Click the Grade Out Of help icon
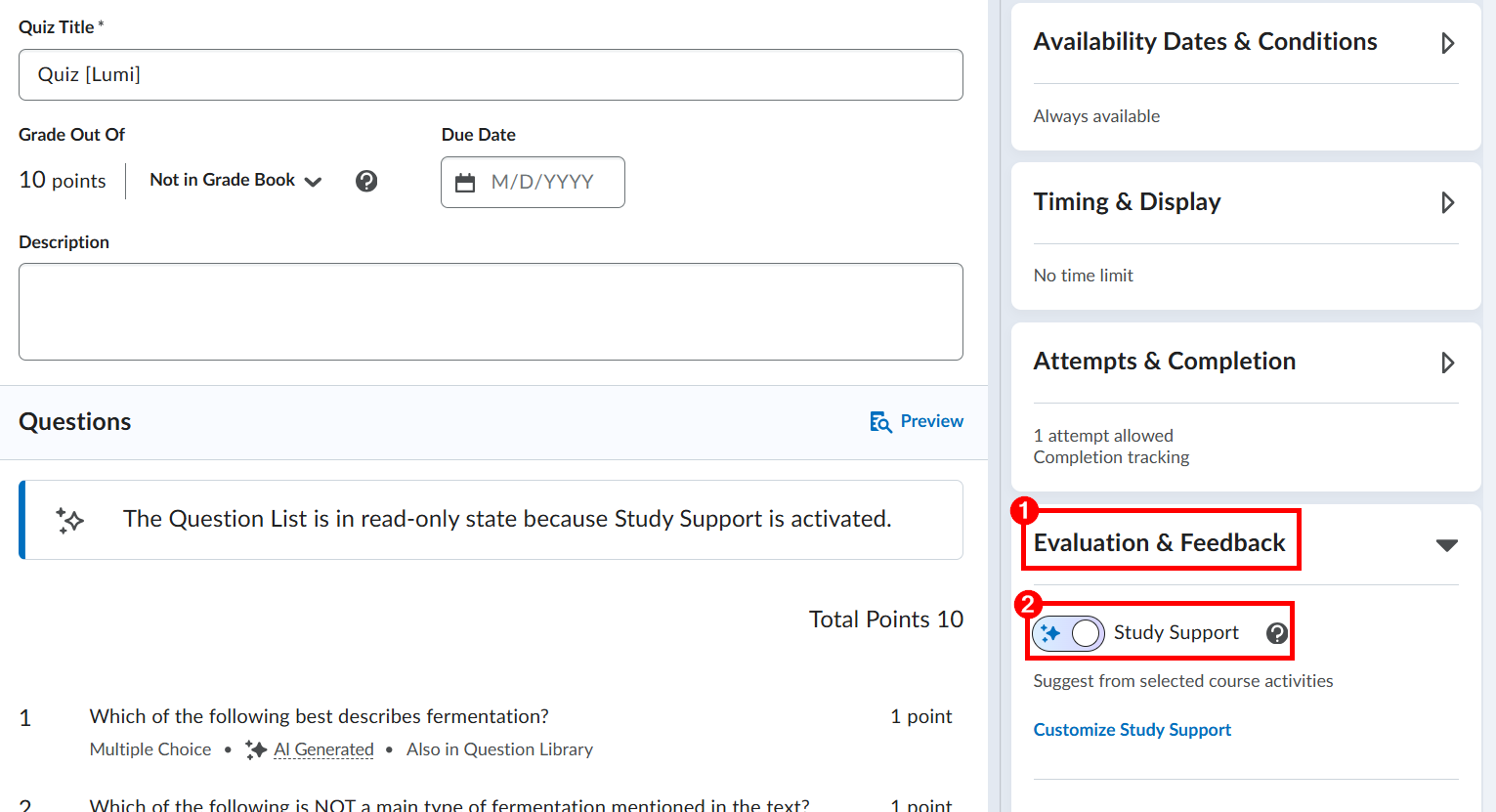Image resolution: width=1496 pixels, height=812 pixels. point(366,181)
